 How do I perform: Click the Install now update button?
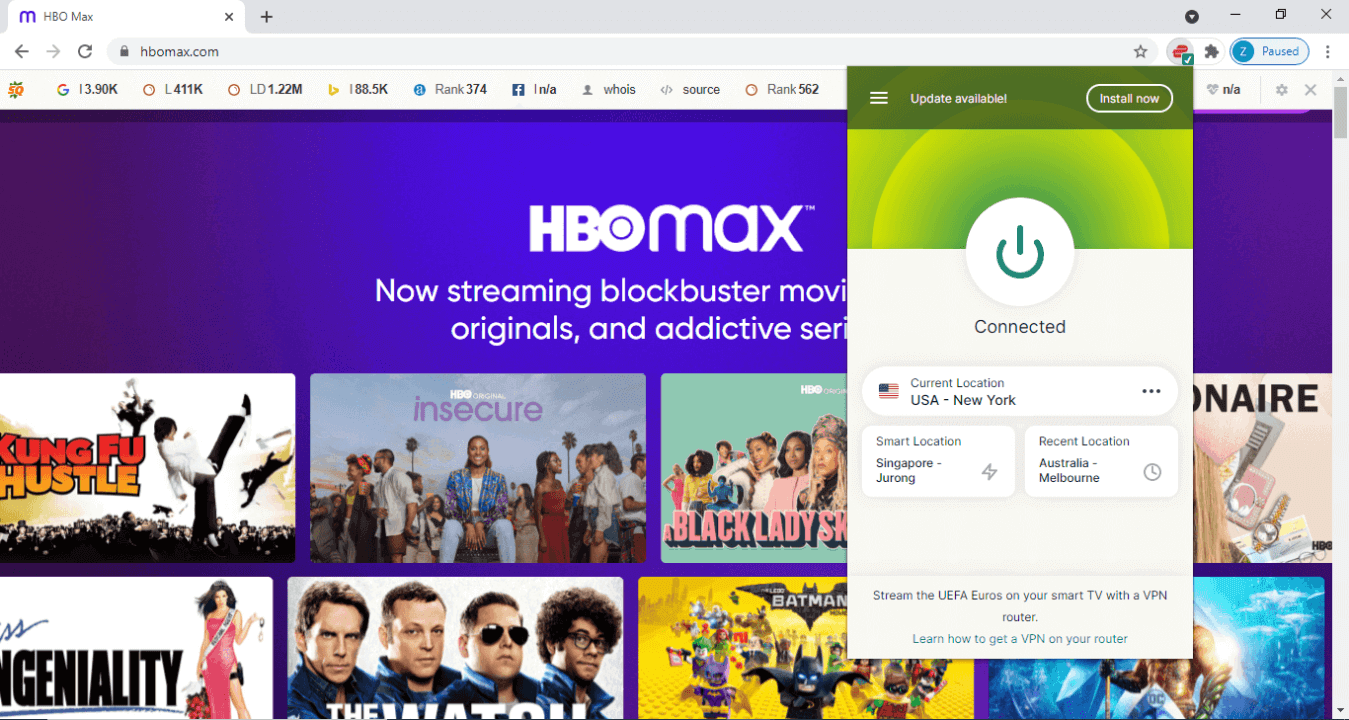coord(1129,98)
